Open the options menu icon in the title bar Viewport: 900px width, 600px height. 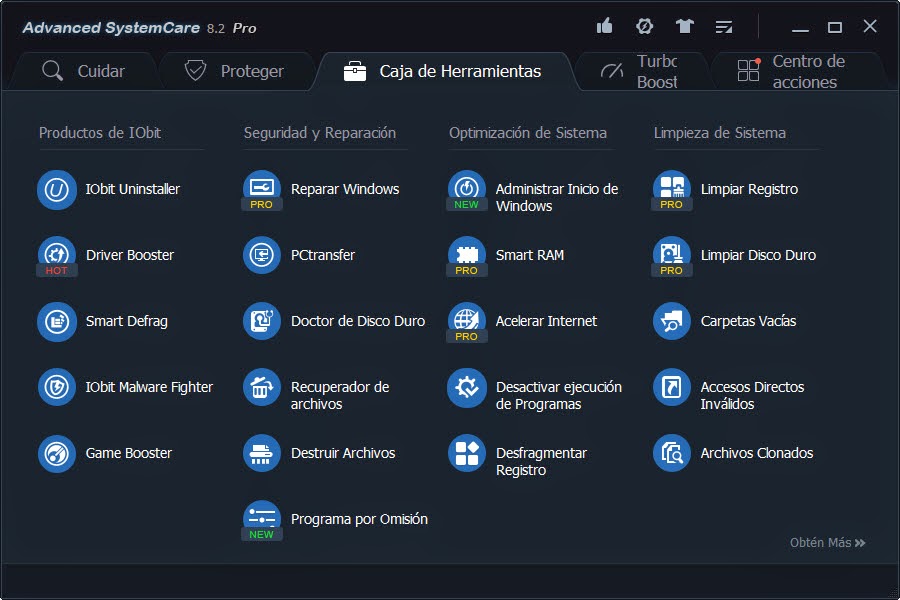pyautogui.click(x=724, y=27)
